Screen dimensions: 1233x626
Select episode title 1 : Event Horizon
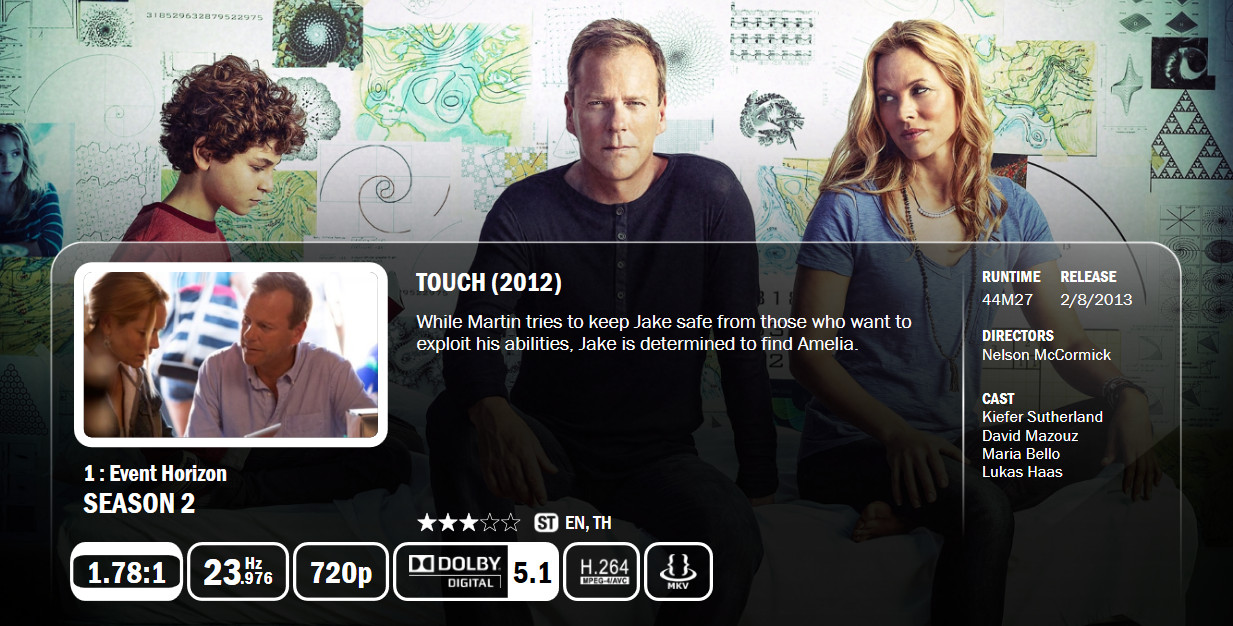pos(155,473)
